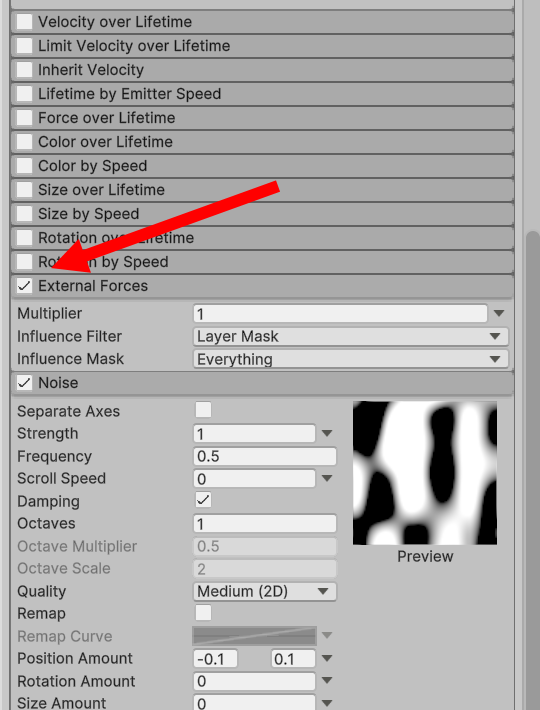Viewport: 540px width, 710px height.
Task: Click the Octave Scale value field
Action: click(265, 568)
